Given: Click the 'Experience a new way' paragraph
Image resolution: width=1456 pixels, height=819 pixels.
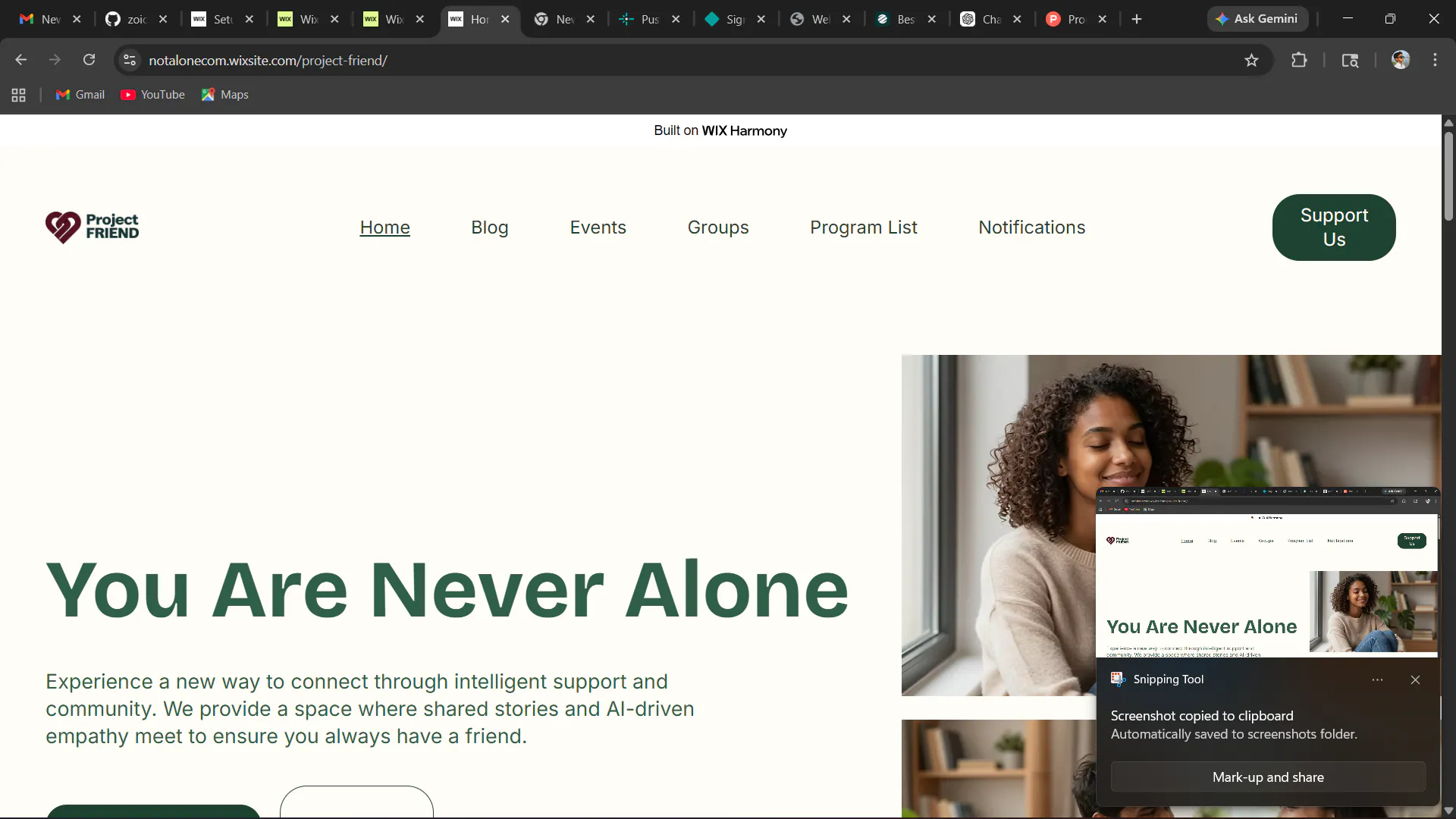Looking at the screenshot, I should click(370, 709).
